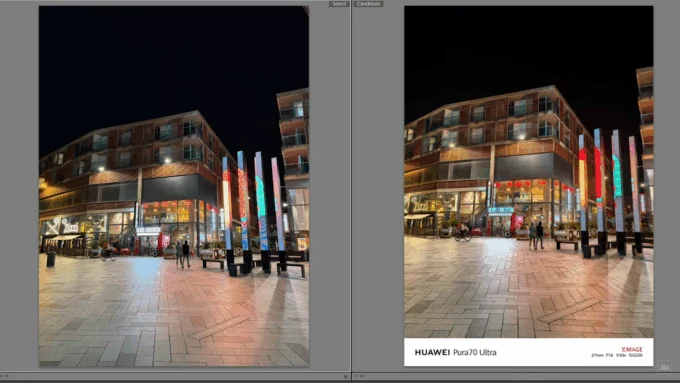This screenshot has height=383, width=680.
Task: Click reject flag icon under Candidate photo
Action: point(361,376)
